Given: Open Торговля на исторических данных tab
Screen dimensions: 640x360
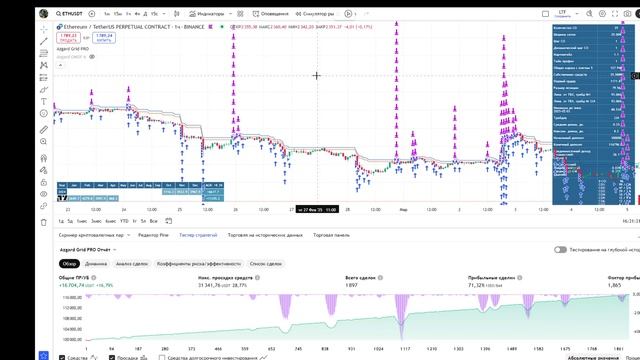Looking at the screenshot, I should tap(265, 235).
